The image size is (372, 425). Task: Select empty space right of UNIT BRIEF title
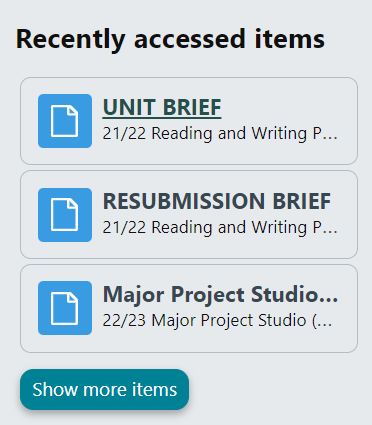(x=287, y=107)
